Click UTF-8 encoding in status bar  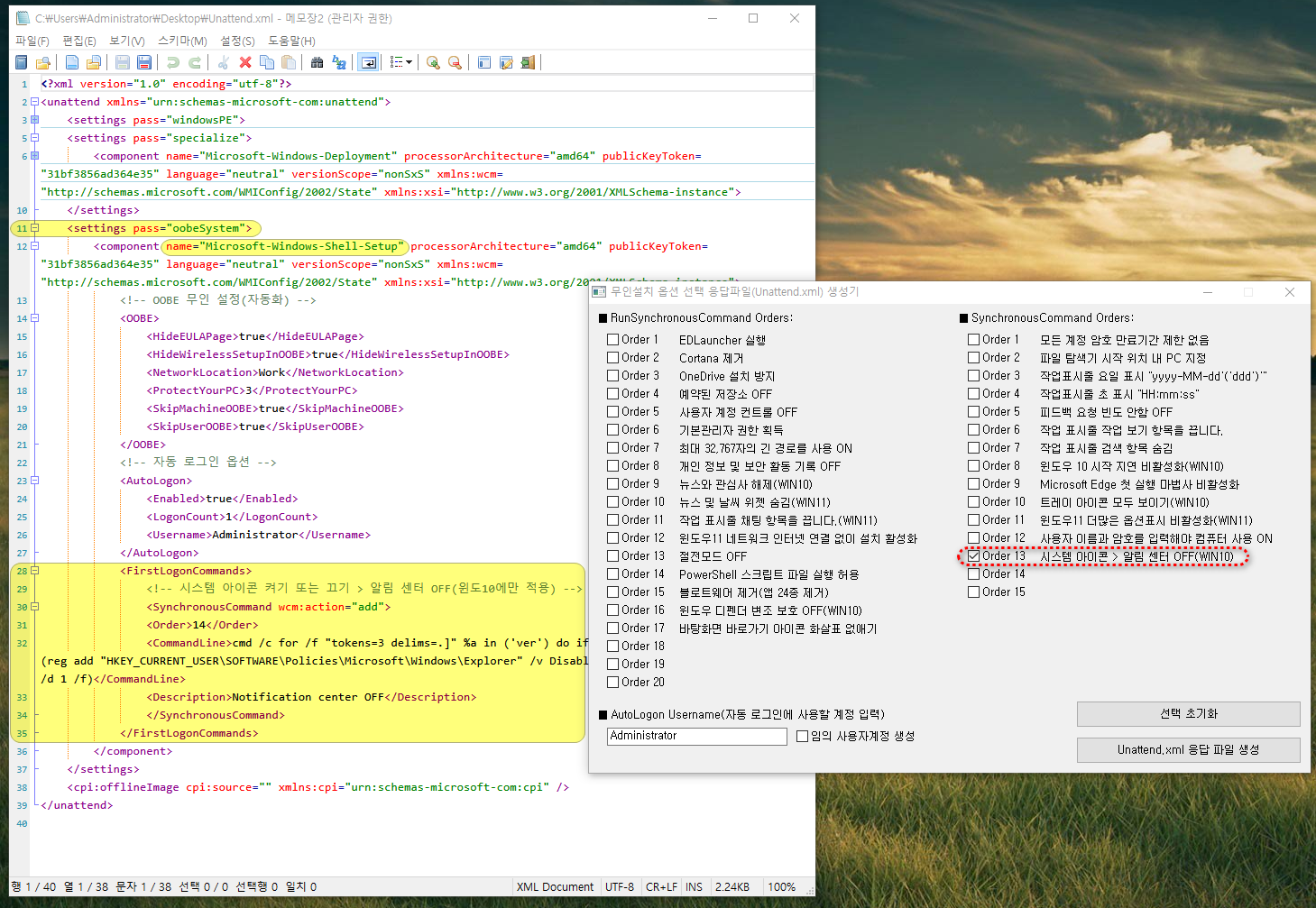(x=620, y=887)
